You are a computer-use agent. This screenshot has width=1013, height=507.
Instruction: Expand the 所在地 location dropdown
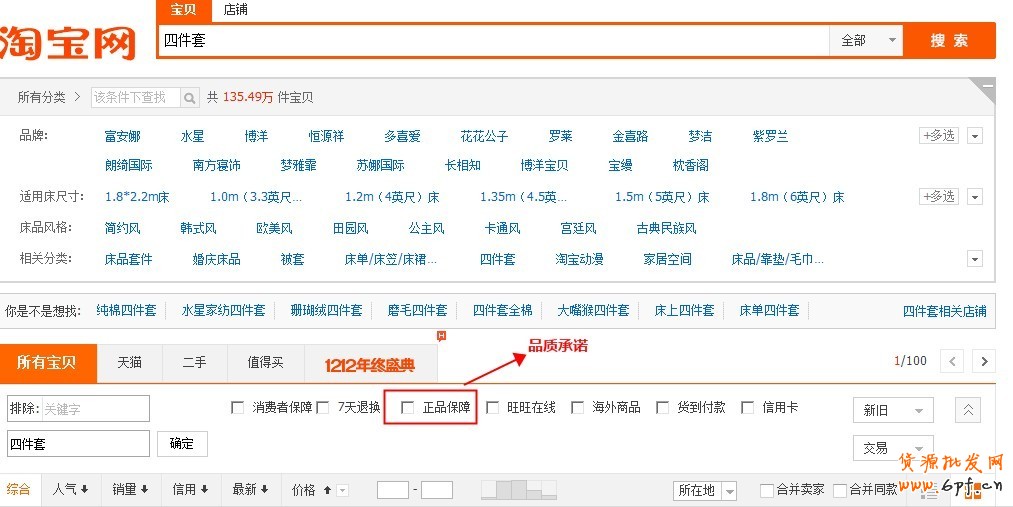click(x=705, y=490)
